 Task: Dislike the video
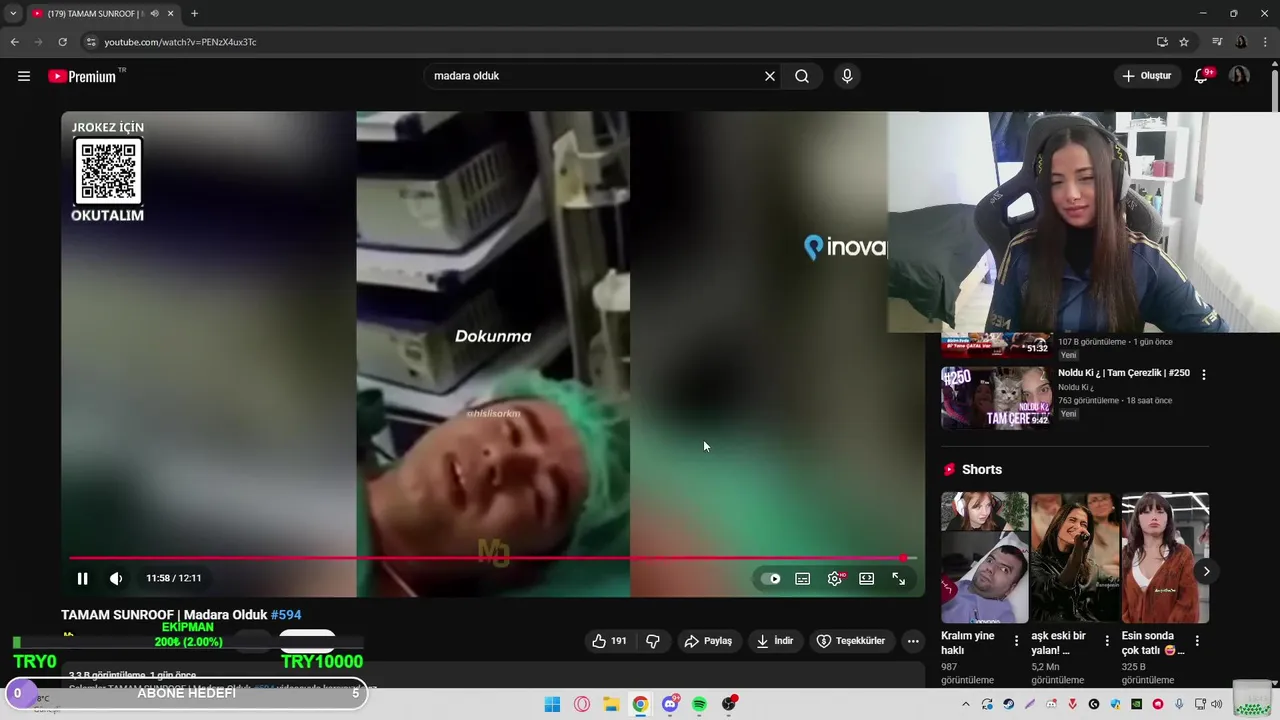653,641
